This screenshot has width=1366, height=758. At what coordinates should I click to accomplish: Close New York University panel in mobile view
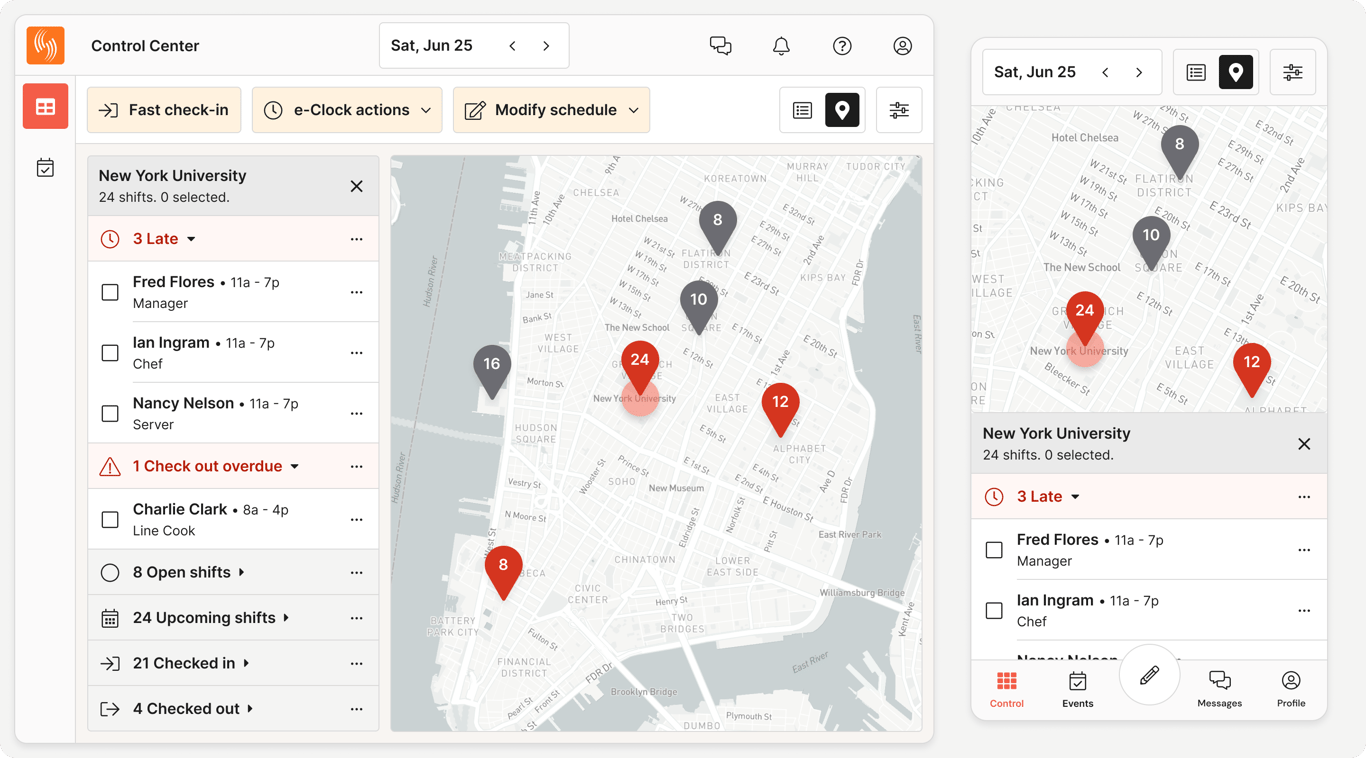(1304, 444)
